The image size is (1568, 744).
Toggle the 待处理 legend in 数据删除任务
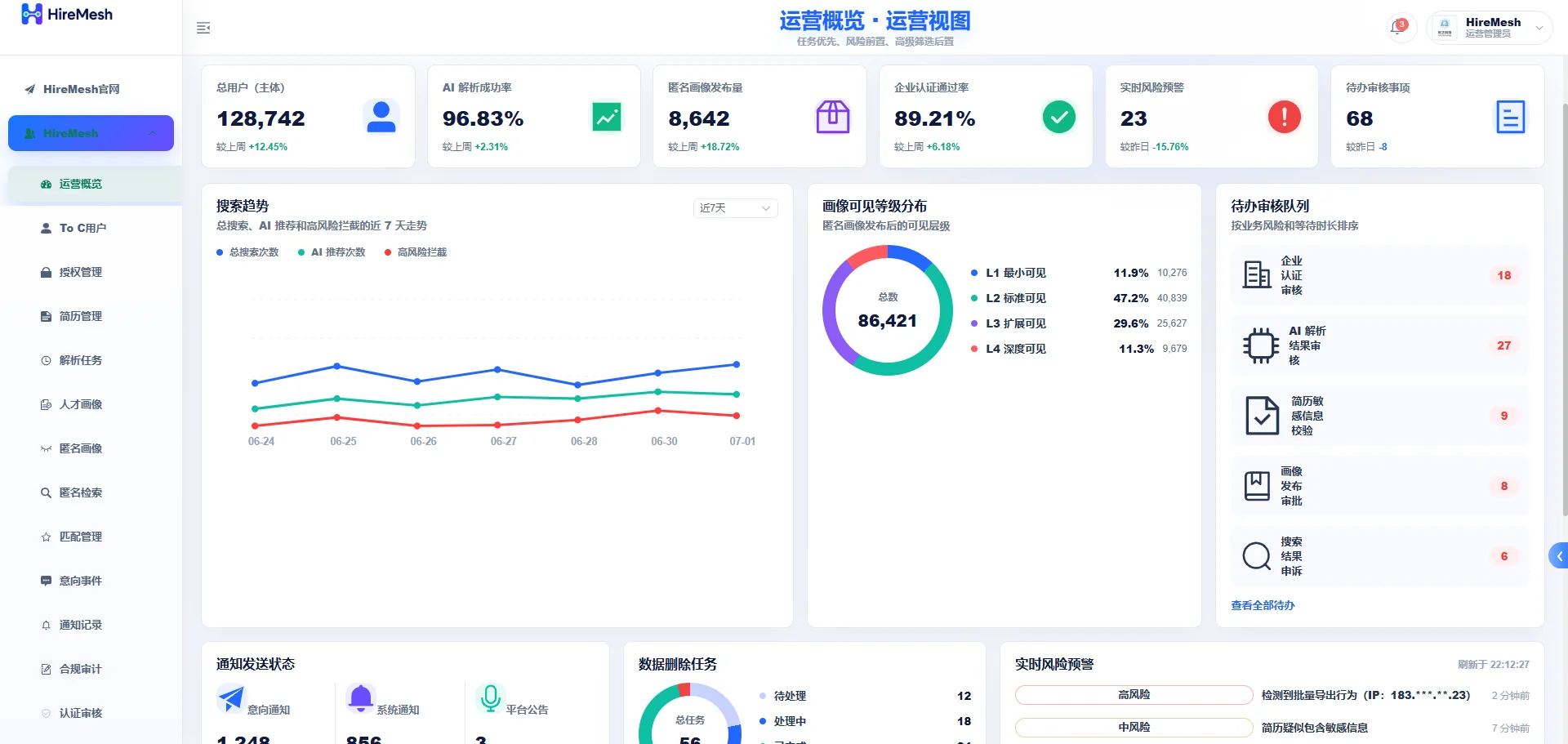pyautogui.click(x=782, y=696)
